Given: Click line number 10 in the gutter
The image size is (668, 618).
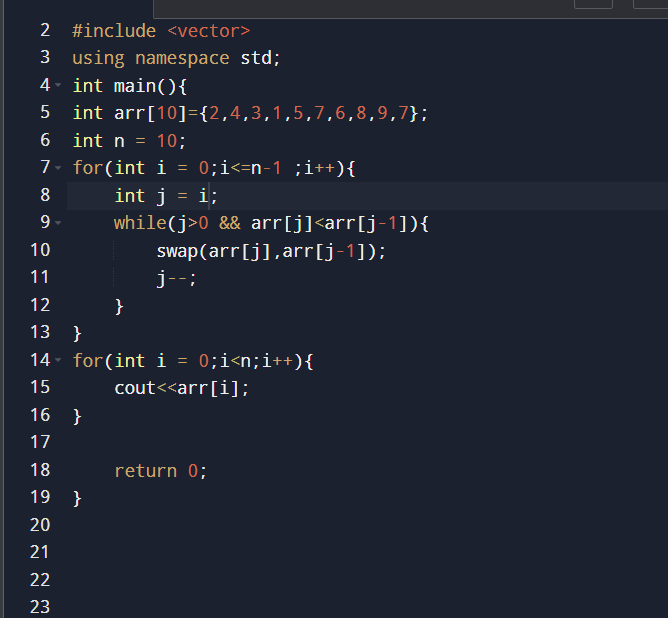Looking at the screenshot, I should point(40,250).
